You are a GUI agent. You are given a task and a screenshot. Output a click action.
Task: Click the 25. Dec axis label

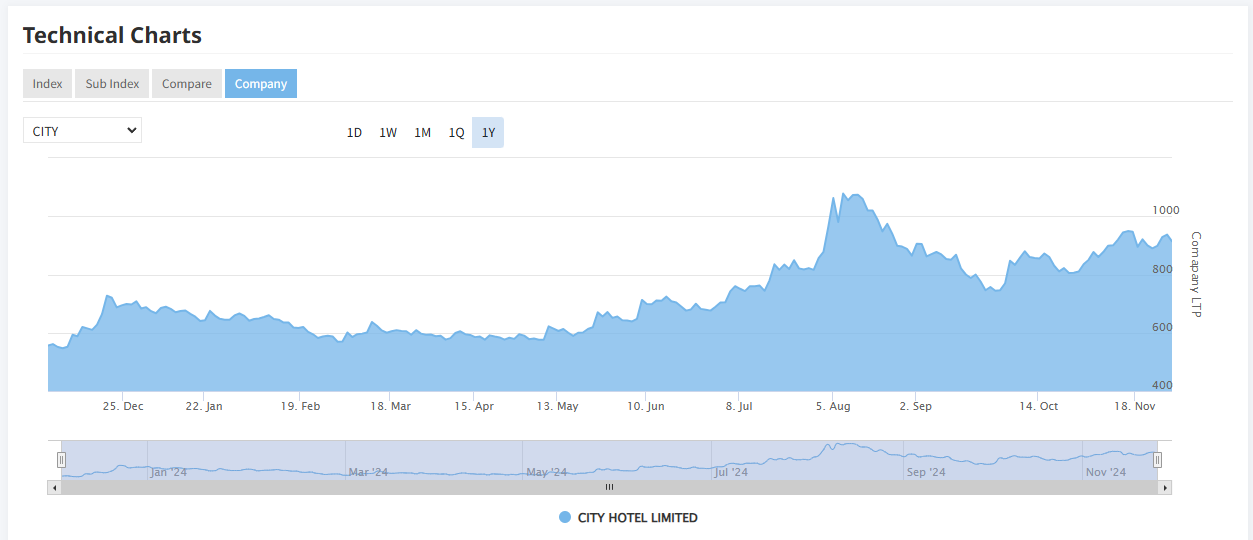point(123,407)
